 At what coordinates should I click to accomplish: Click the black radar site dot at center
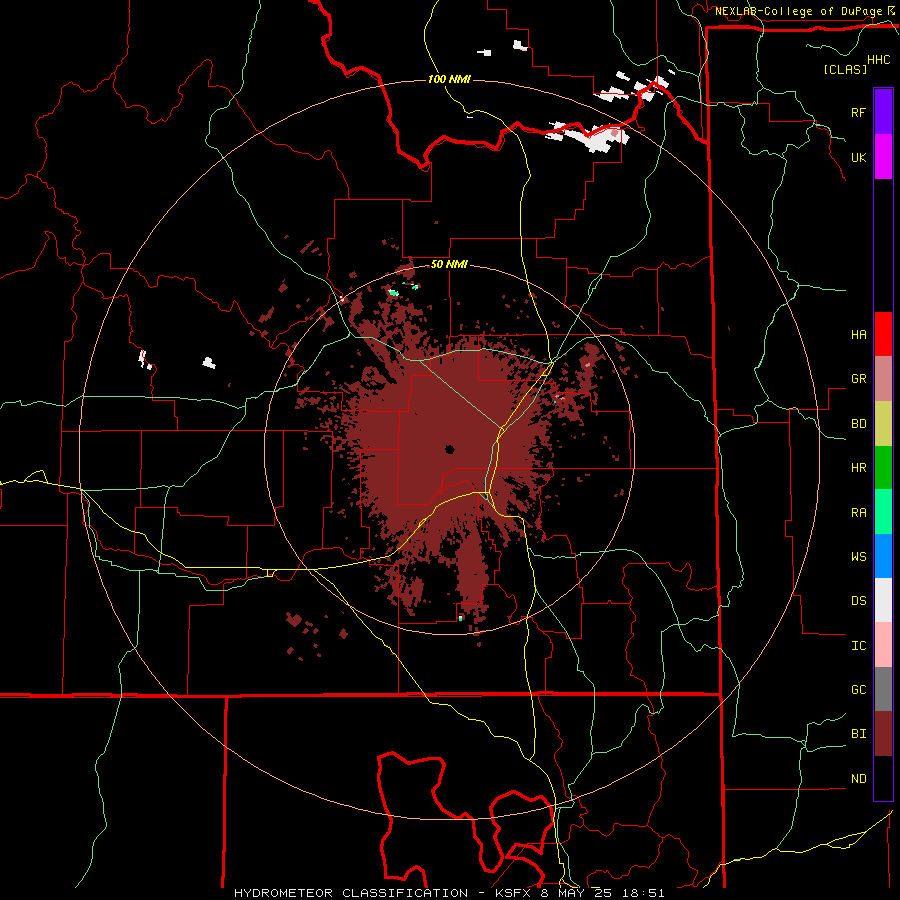tap(449, 449)
